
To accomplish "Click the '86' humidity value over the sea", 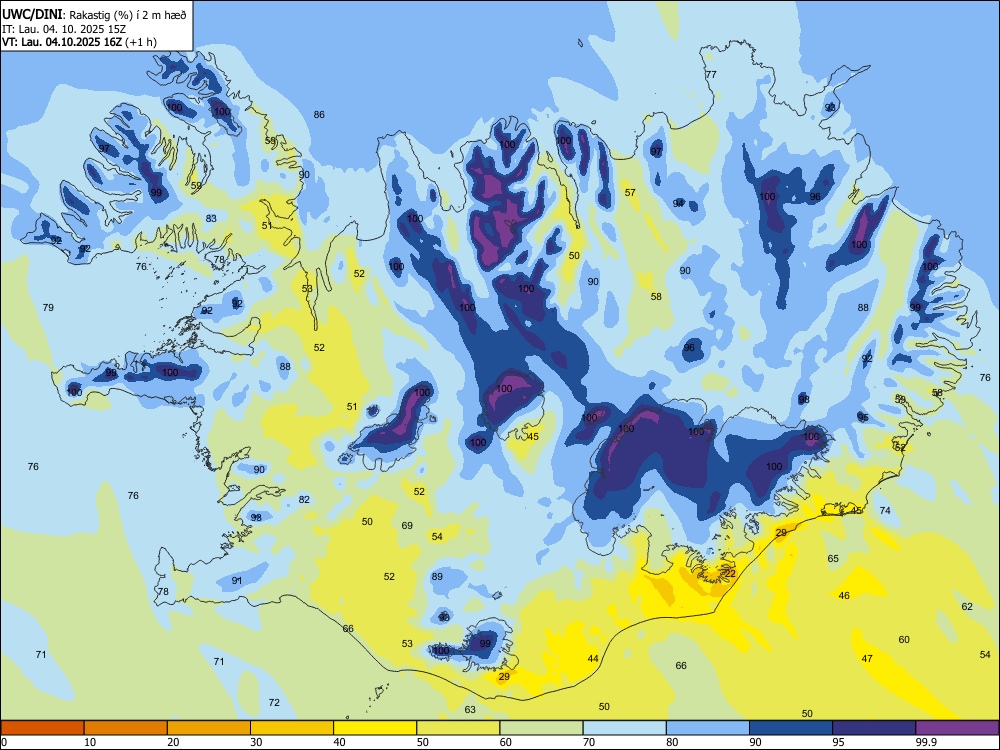I will point(319,115).
